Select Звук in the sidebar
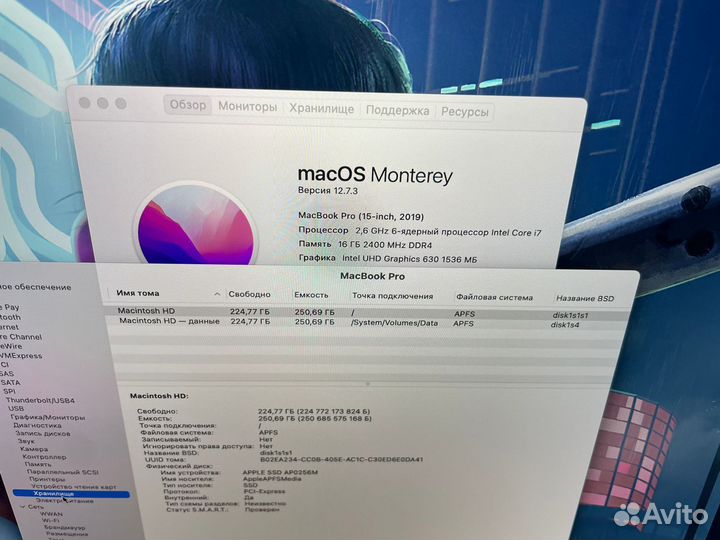This screenshot has height=540, width=720. pyautogui.click(x=26, y=441)
